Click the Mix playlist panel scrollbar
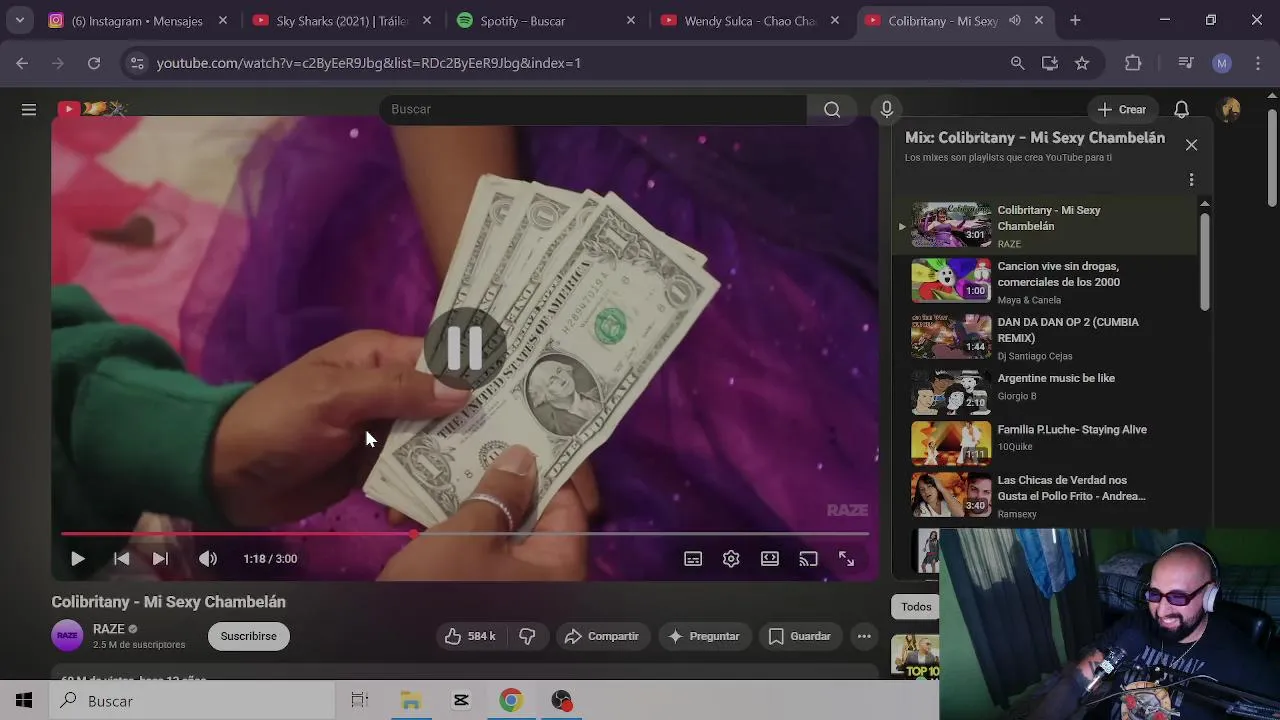1280x720 pixels. [1205, 260]
